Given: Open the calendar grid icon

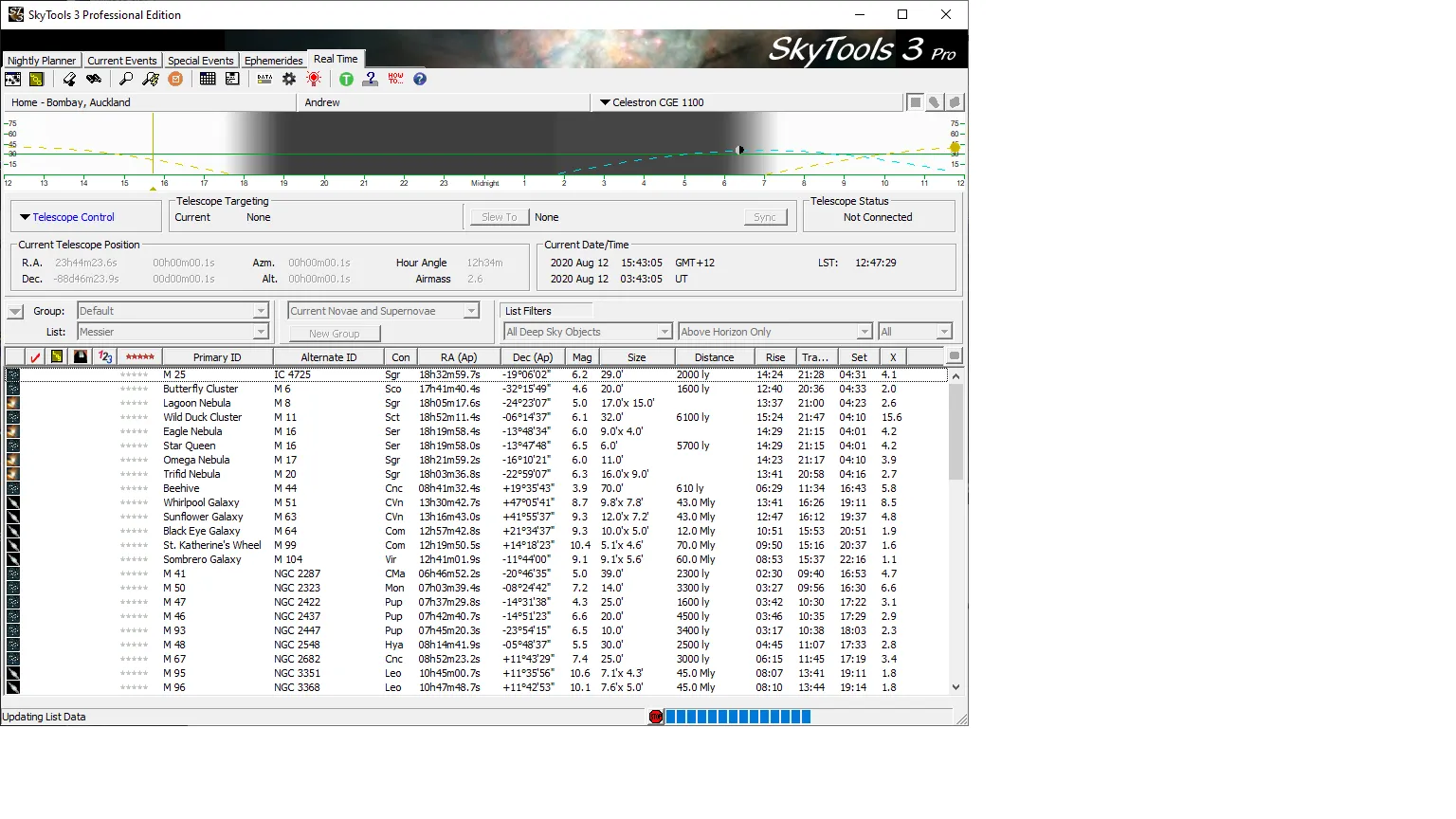Looking at the screenshot, I should [x=208, y=80].
